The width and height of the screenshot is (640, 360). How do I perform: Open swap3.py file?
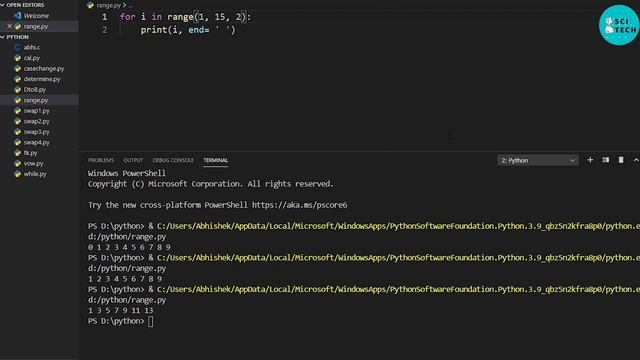(x=37, y=132)
